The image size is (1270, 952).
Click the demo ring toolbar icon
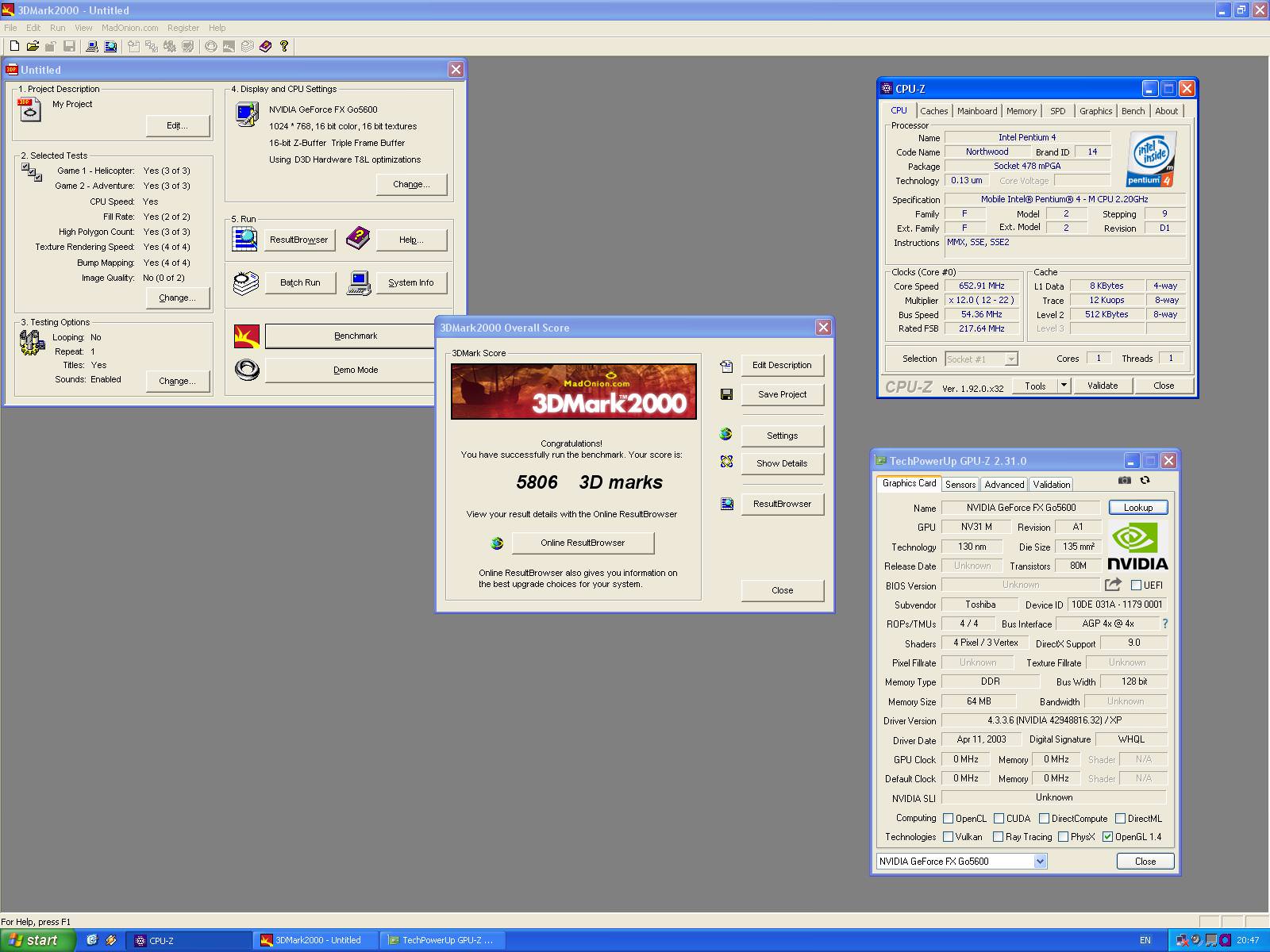210,46
